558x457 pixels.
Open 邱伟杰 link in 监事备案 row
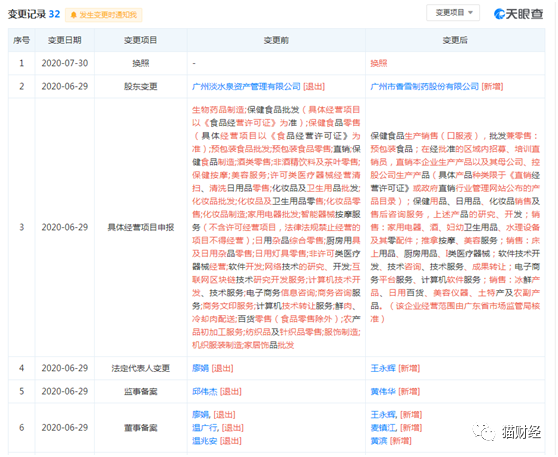[x=205, y=392]
